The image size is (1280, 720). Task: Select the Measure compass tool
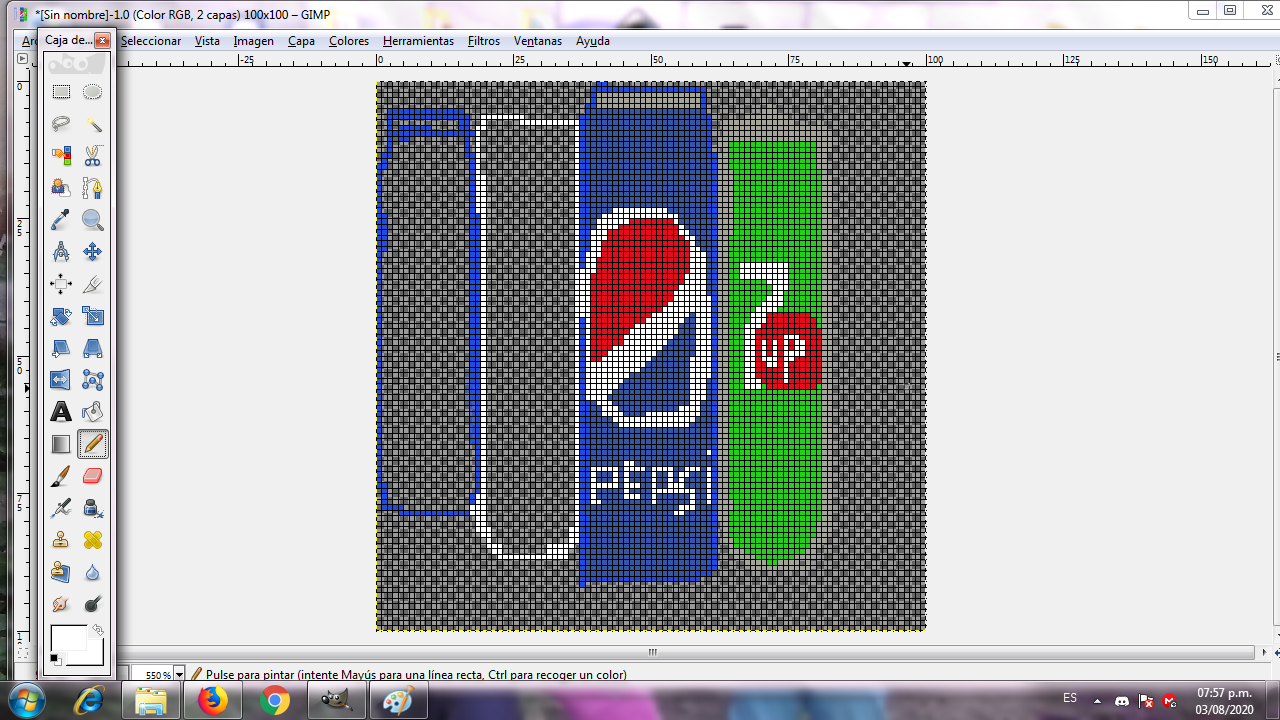(61, 252)
